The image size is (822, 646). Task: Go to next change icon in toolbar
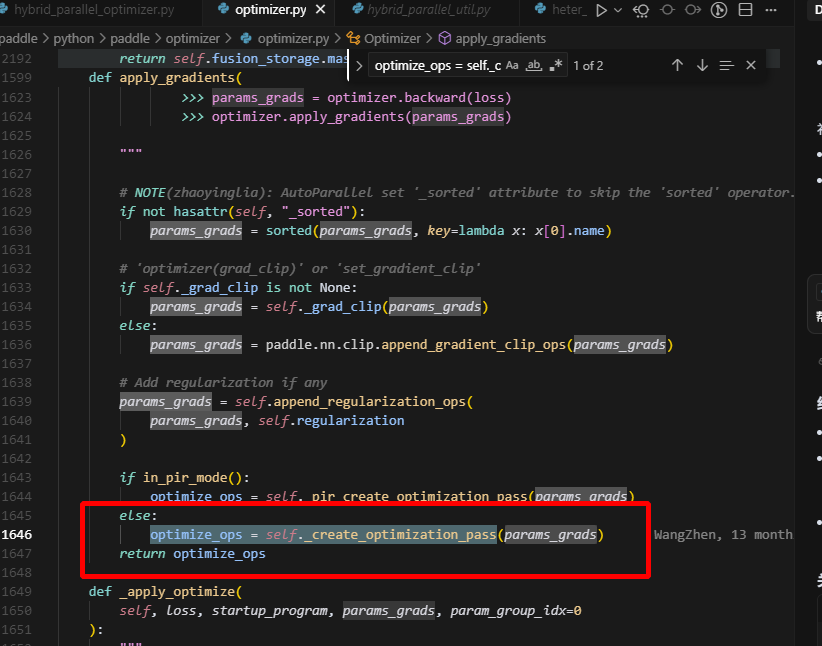[x=692, y=11]
